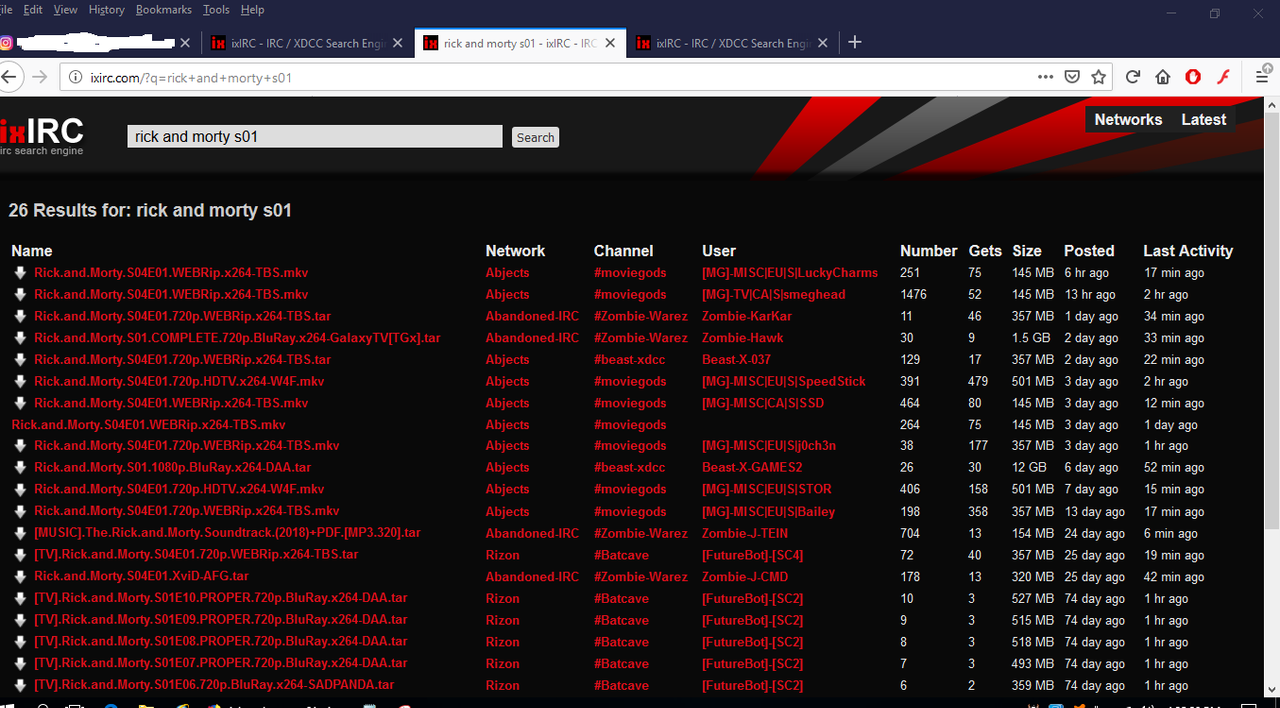Click the Search button
The image size is (1280, 708).
pyautogui.click(x=535, y=137)
